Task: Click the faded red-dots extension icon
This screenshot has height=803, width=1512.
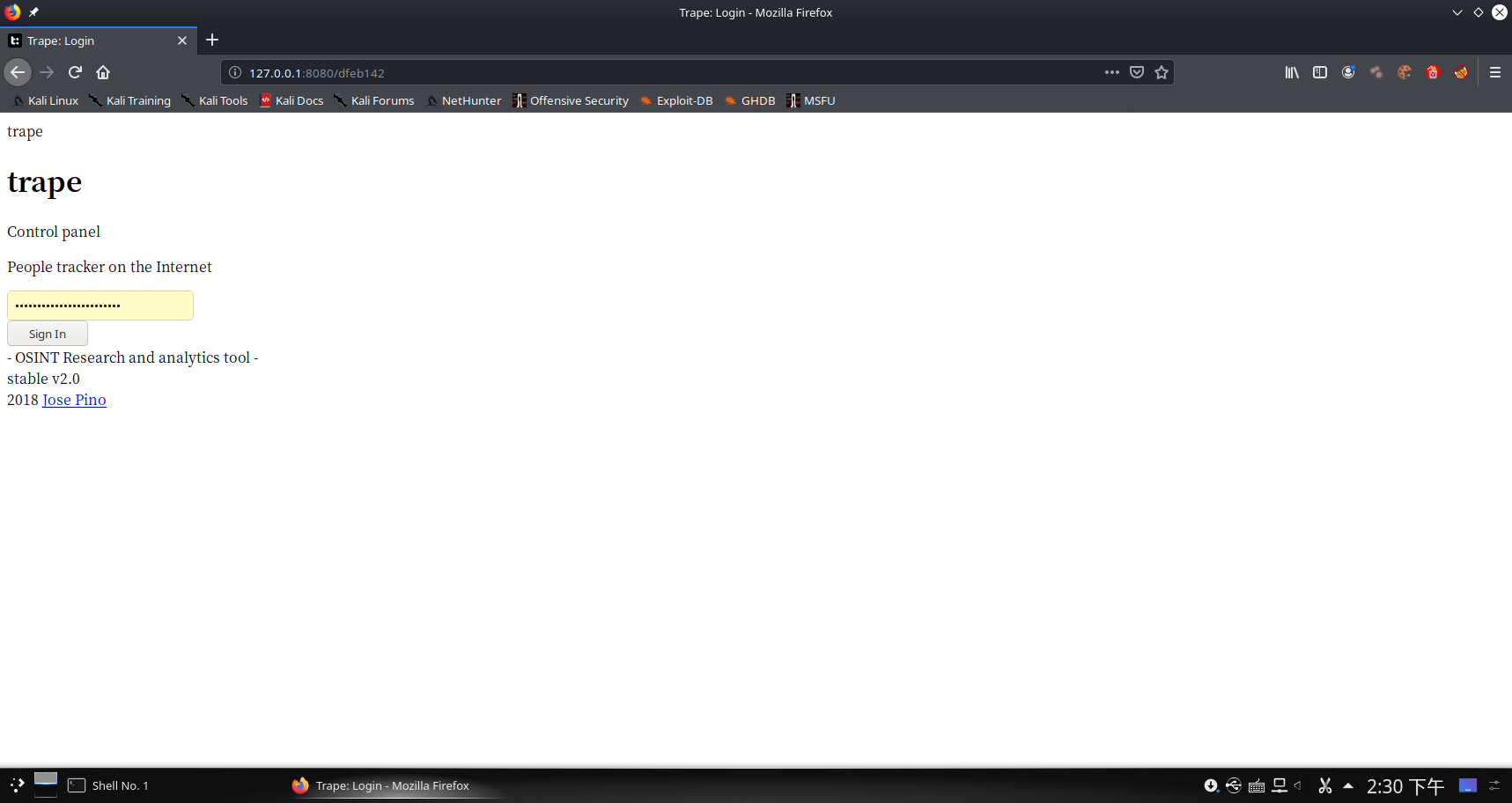Action: pyautogui.click(x=1376, y=72)
